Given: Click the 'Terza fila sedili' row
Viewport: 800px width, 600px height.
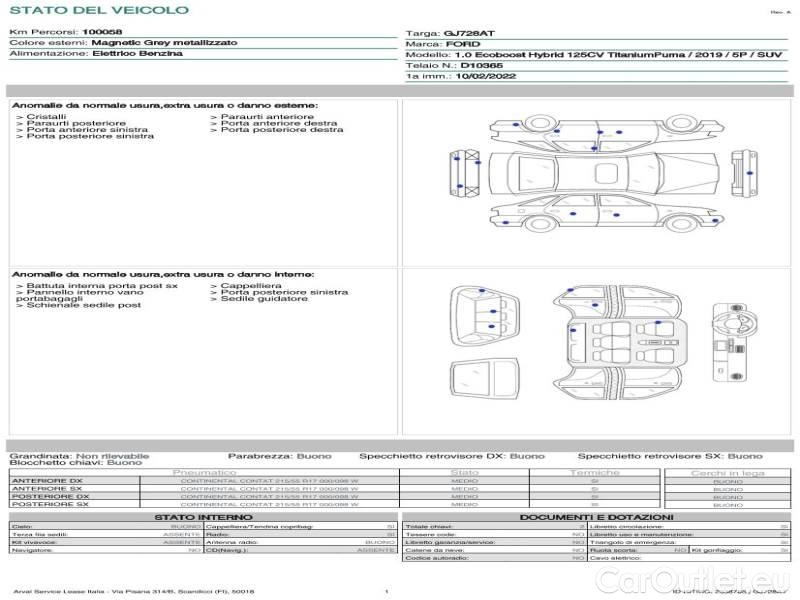Looking at the screenshot, I should pyautogui.click(x=106, y=535).
